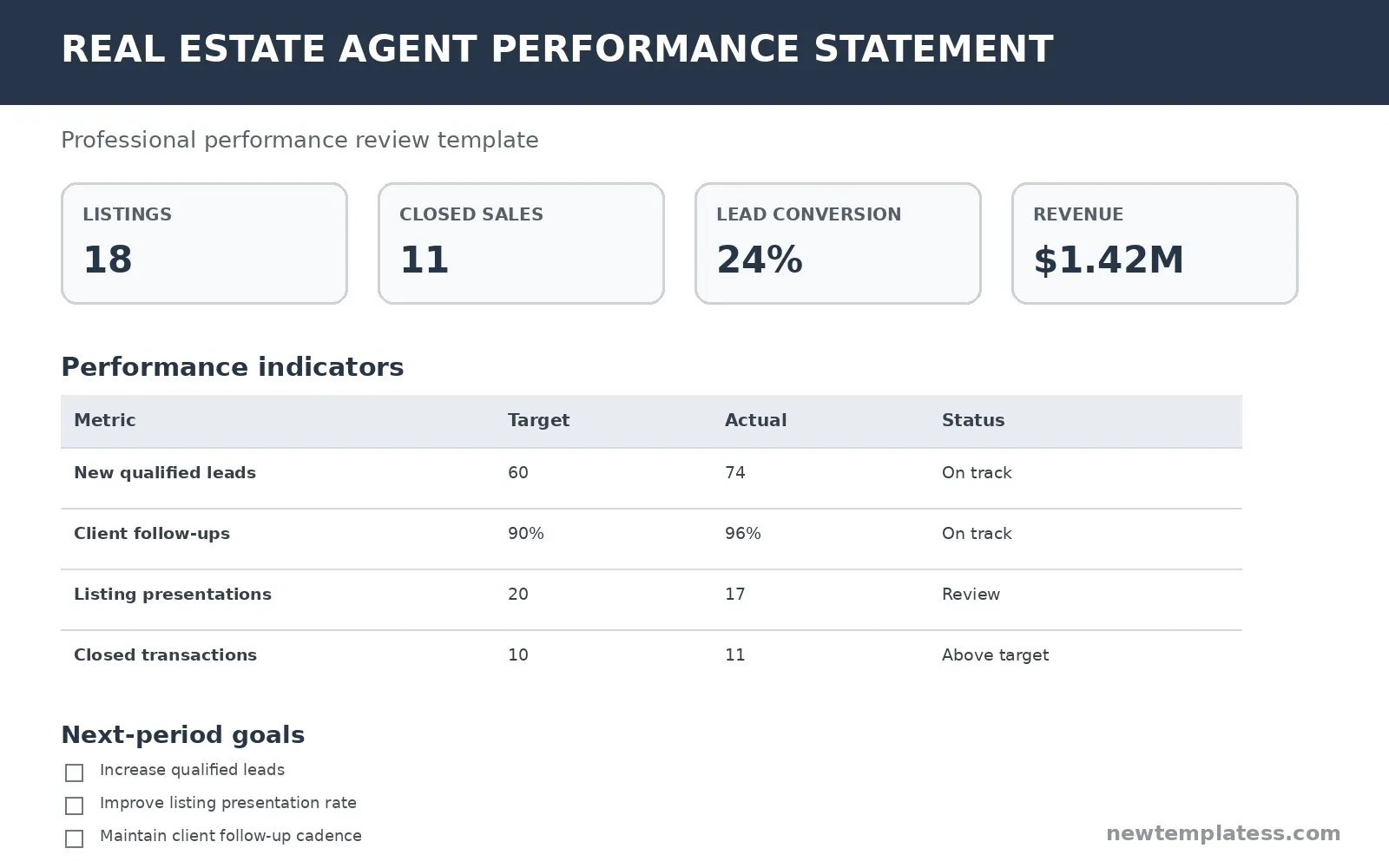Click actual 11 in Closed transactions row

click(735, 655)
